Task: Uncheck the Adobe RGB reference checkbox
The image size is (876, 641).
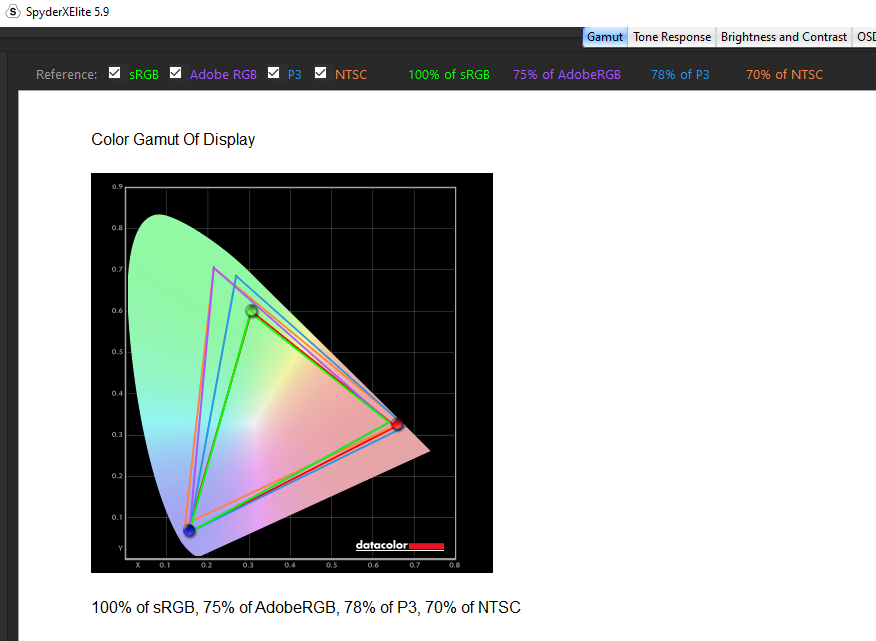Action: (x=176, y=73)
